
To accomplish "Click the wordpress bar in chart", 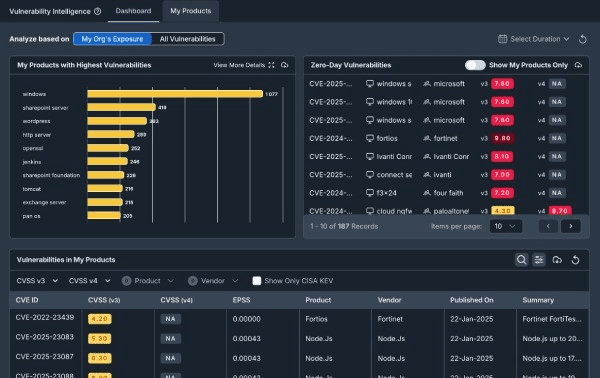I will pyautogui.click(x=117, y=121).
